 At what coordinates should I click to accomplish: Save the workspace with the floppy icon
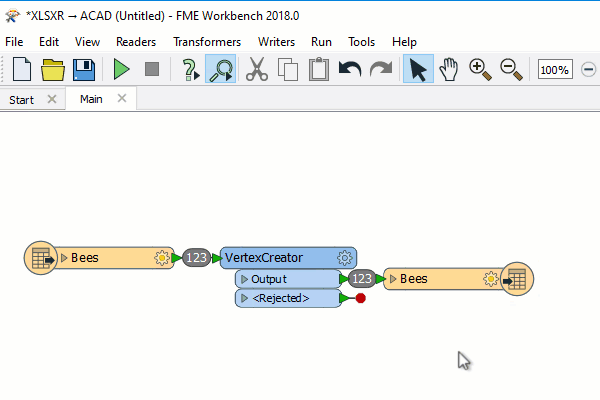tap(84, 69)
